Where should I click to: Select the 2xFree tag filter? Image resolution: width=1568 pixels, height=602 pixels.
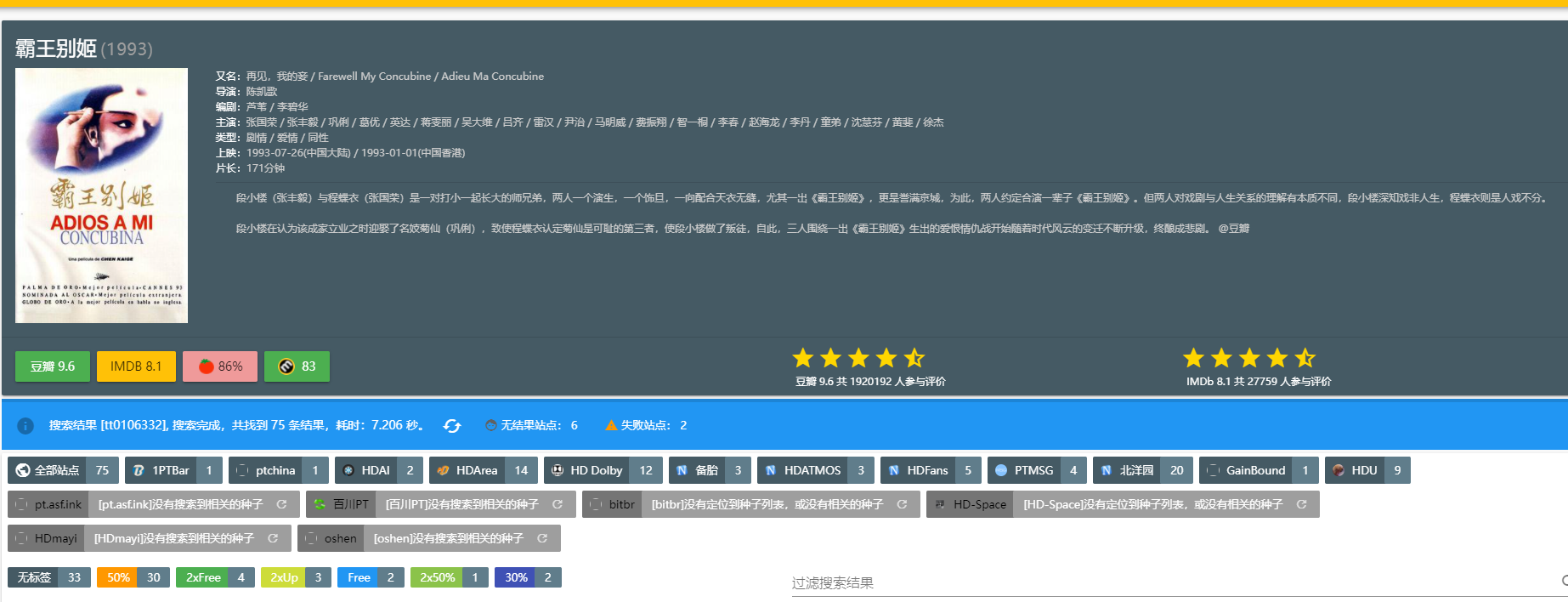coord(215,577)
